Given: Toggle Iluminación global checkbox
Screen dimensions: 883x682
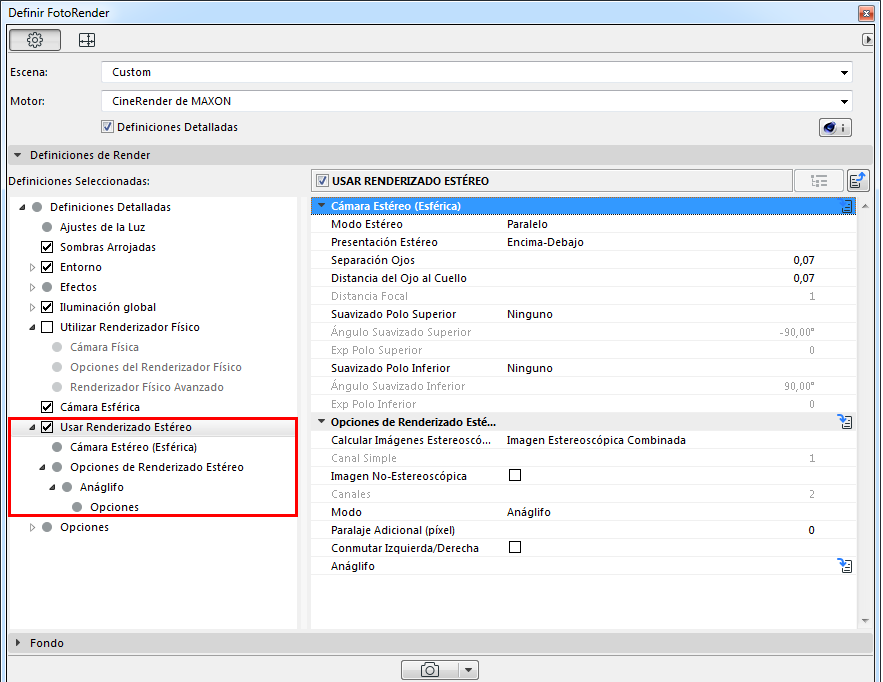Looking at the screenshot, I should point(47,307).
